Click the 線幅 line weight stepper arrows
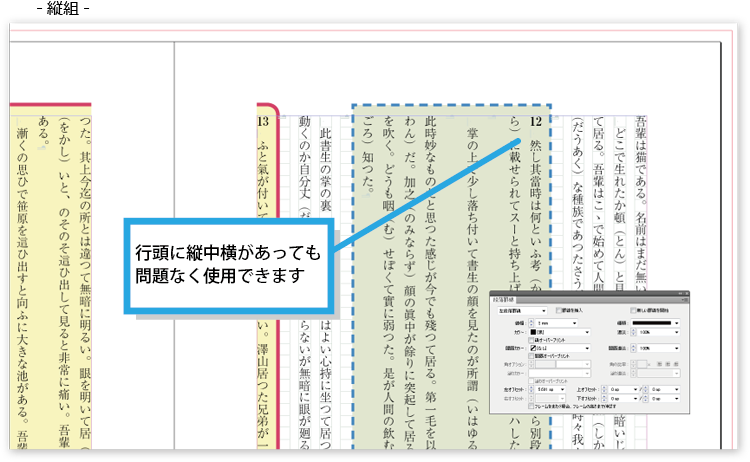 [x=531, y=323]
